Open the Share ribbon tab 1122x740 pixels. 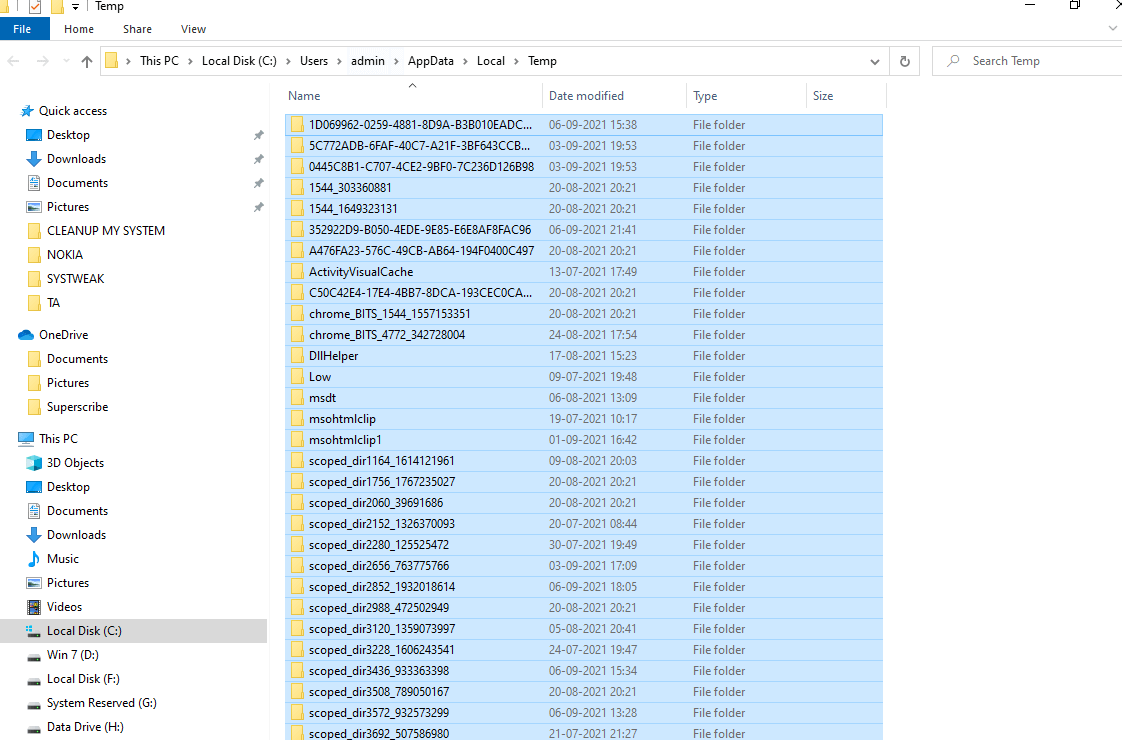[137, 29]
